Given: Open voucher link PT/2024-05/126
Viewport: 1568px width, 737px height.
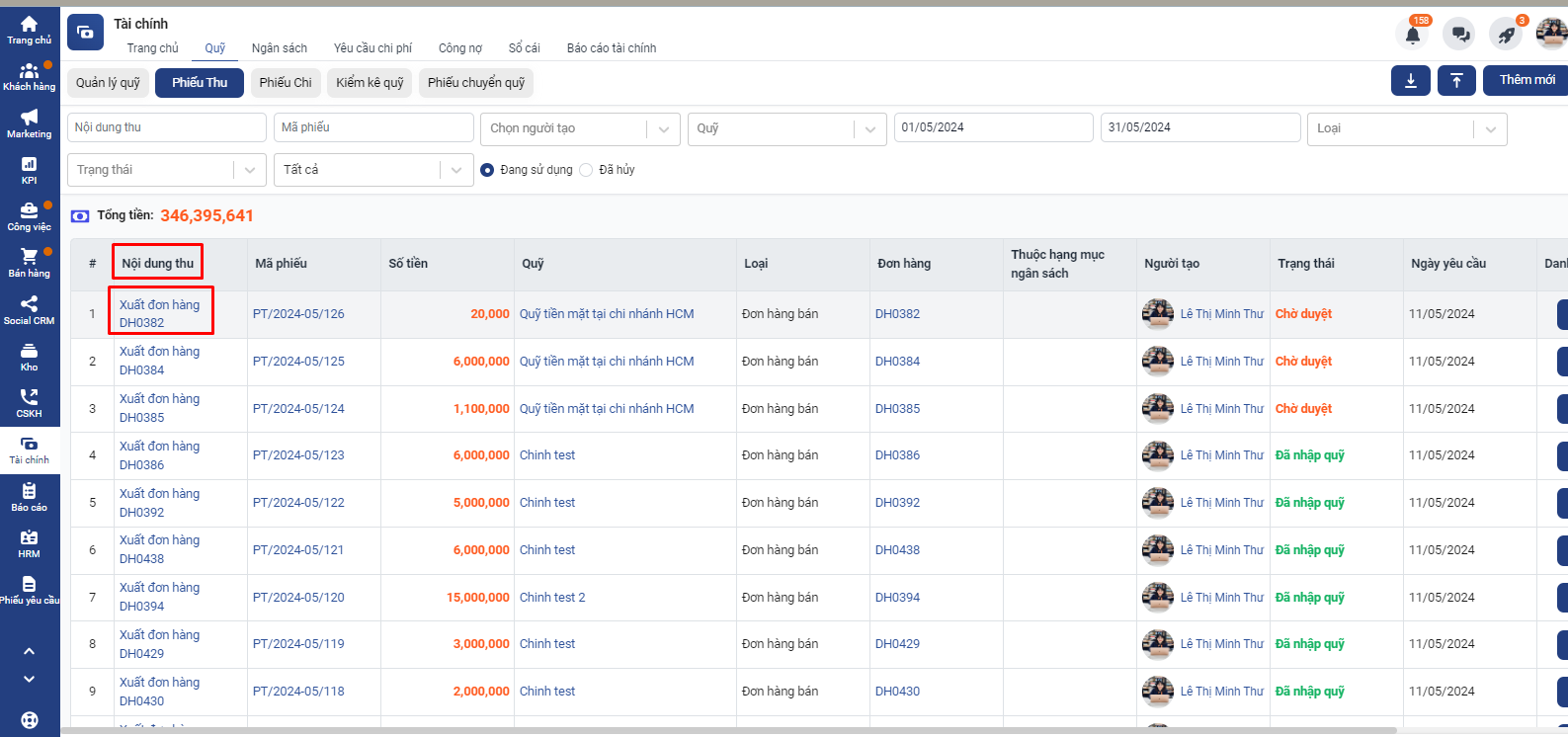Looking at the screenshot, I should tap(298, 314).
